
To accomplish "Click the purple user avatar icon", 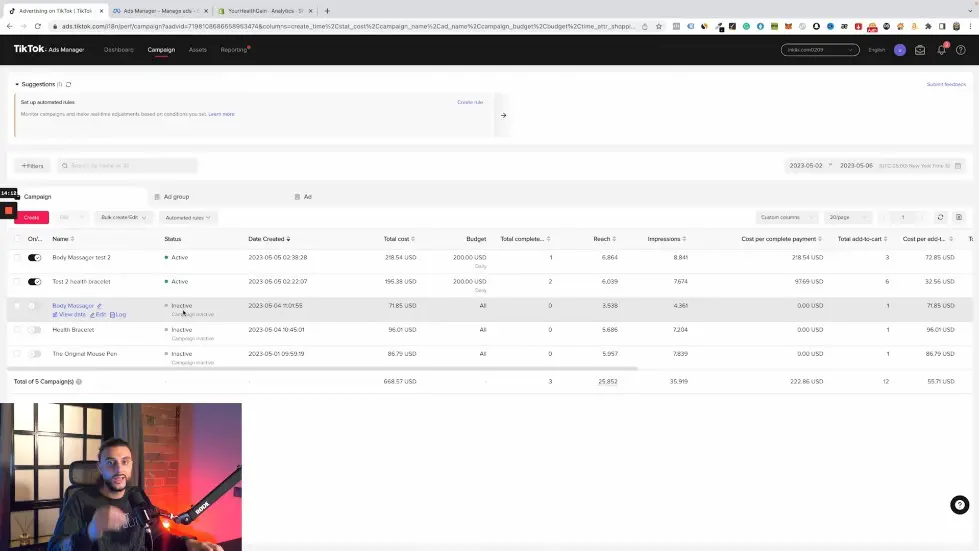I will point(900,50).
